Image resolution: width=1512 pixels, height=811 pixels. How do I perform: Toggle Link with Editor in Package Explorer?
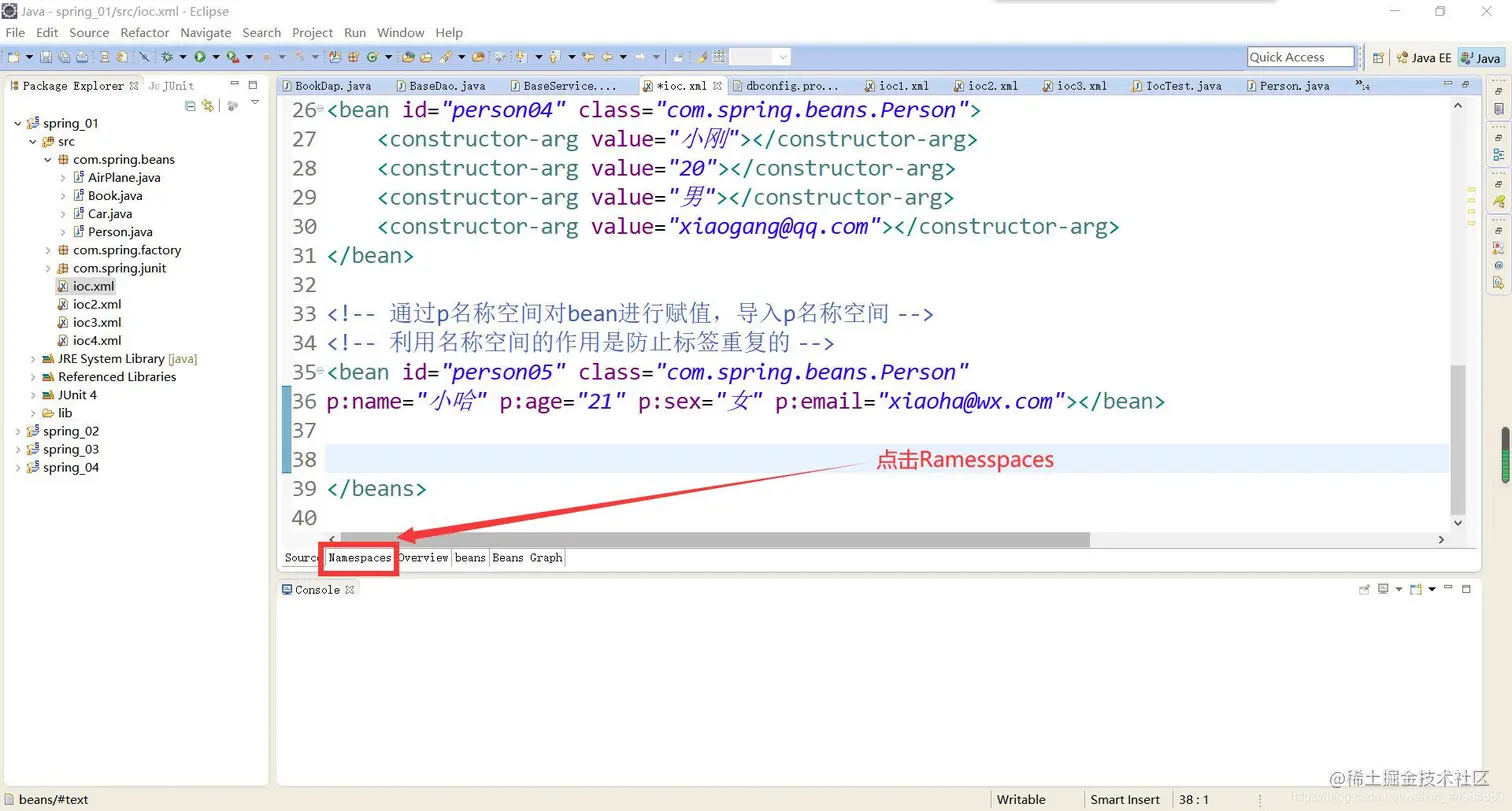208,105
